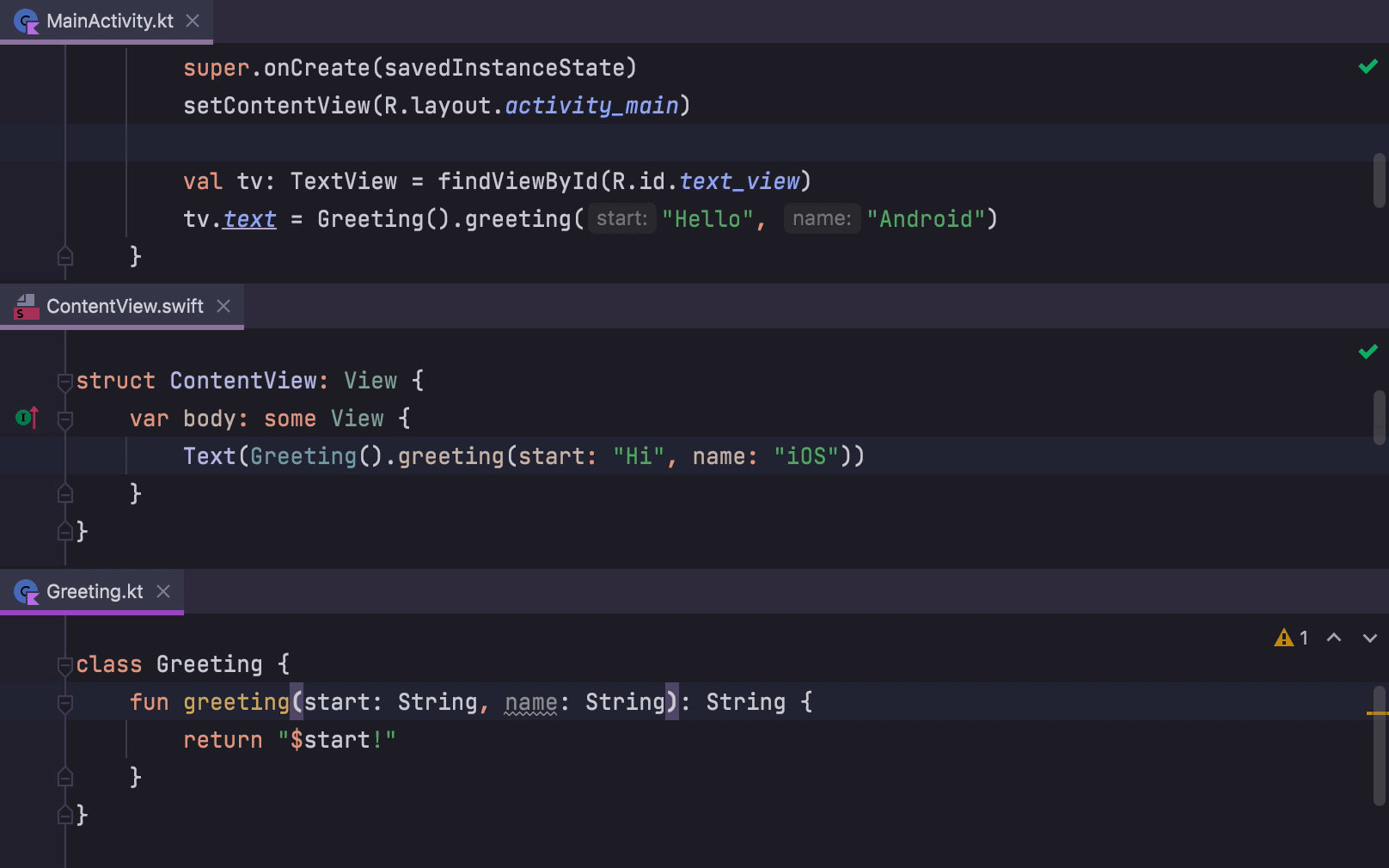Click the yellow warning stripe mark in Greeting.kt

pyautogui.click(x=1377, y=713)
